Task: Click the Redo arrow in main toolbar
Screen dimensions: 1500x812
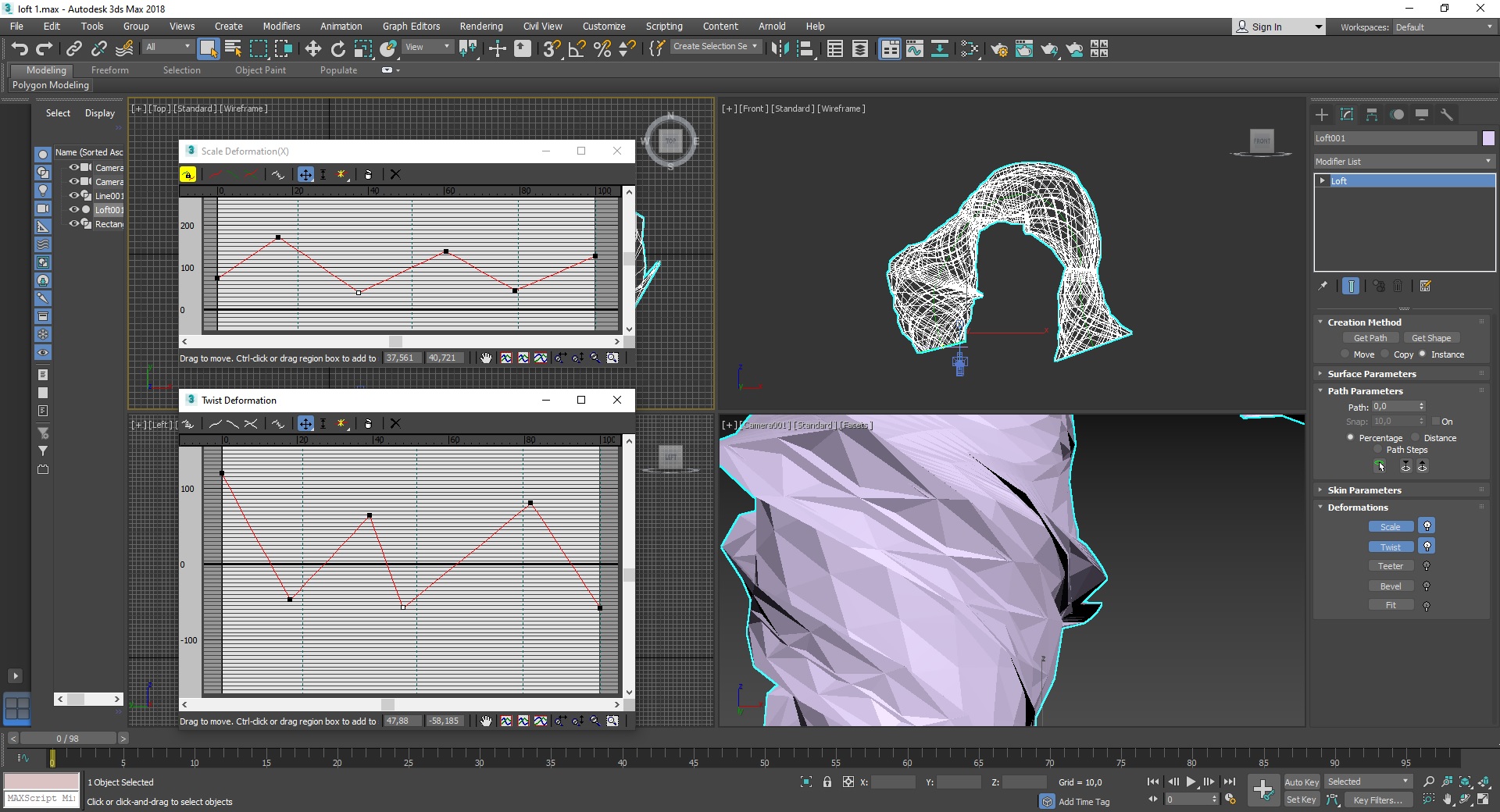Action: coord(45,49)
